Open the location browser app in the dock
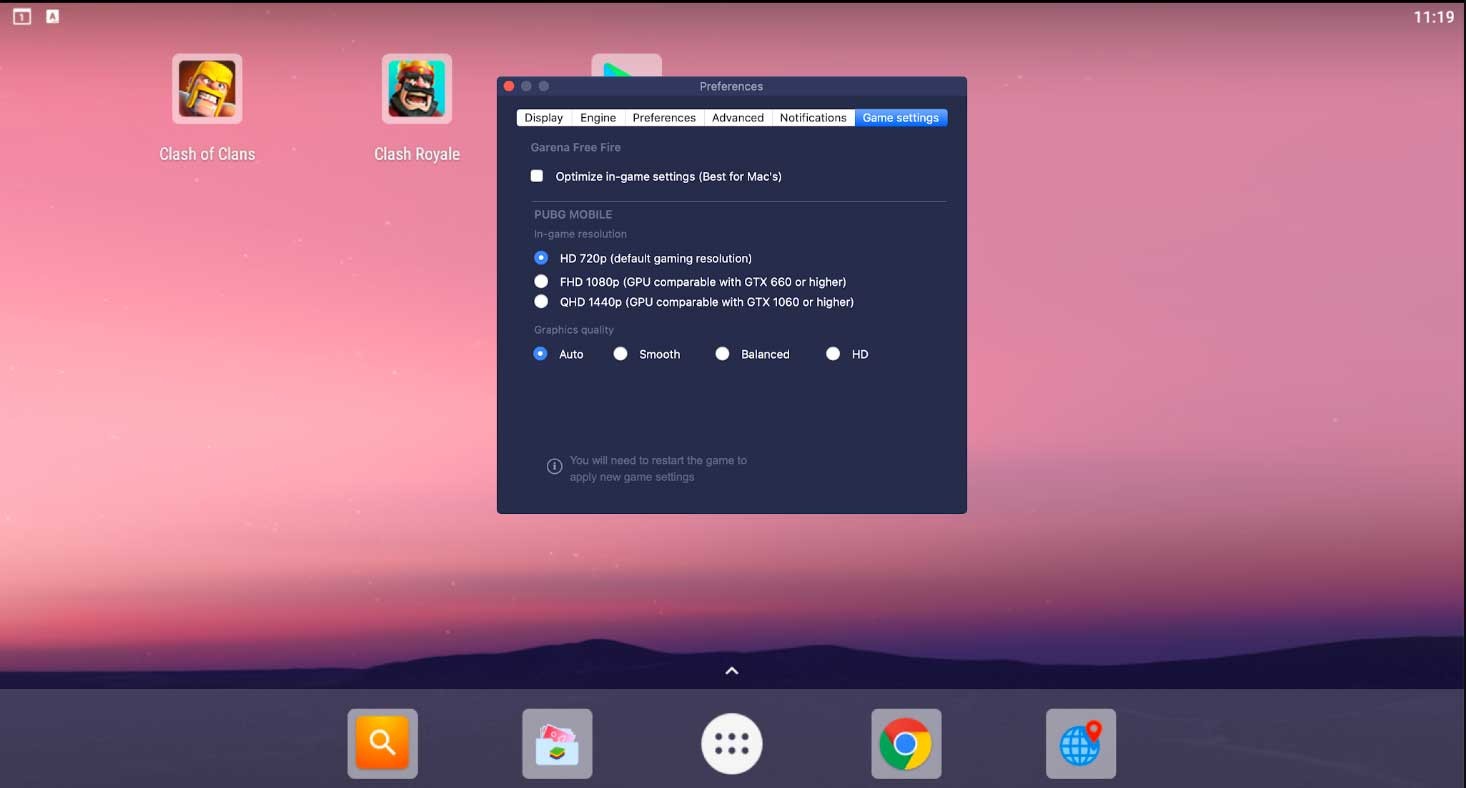This screenshot has height=788, width=1466. (x=1081, y=743)
